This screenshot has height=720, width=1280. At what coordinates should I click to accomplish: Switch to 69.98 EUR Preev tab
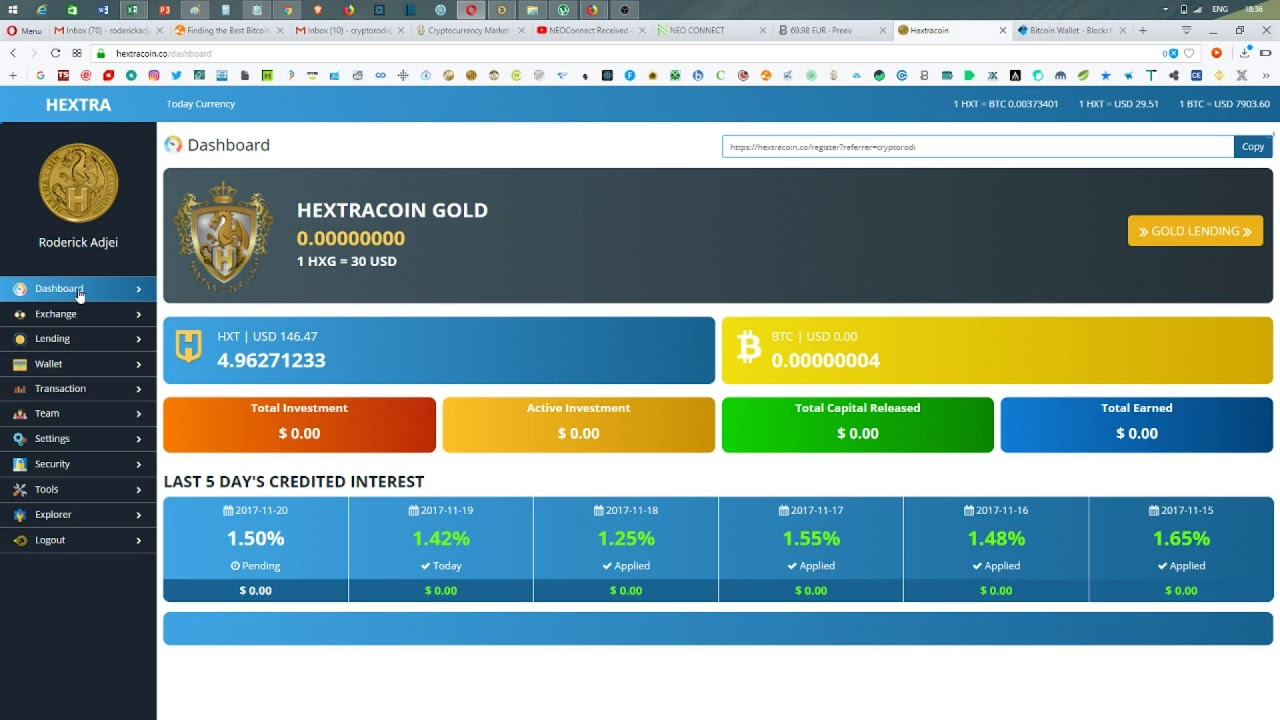tap(832, 31)
